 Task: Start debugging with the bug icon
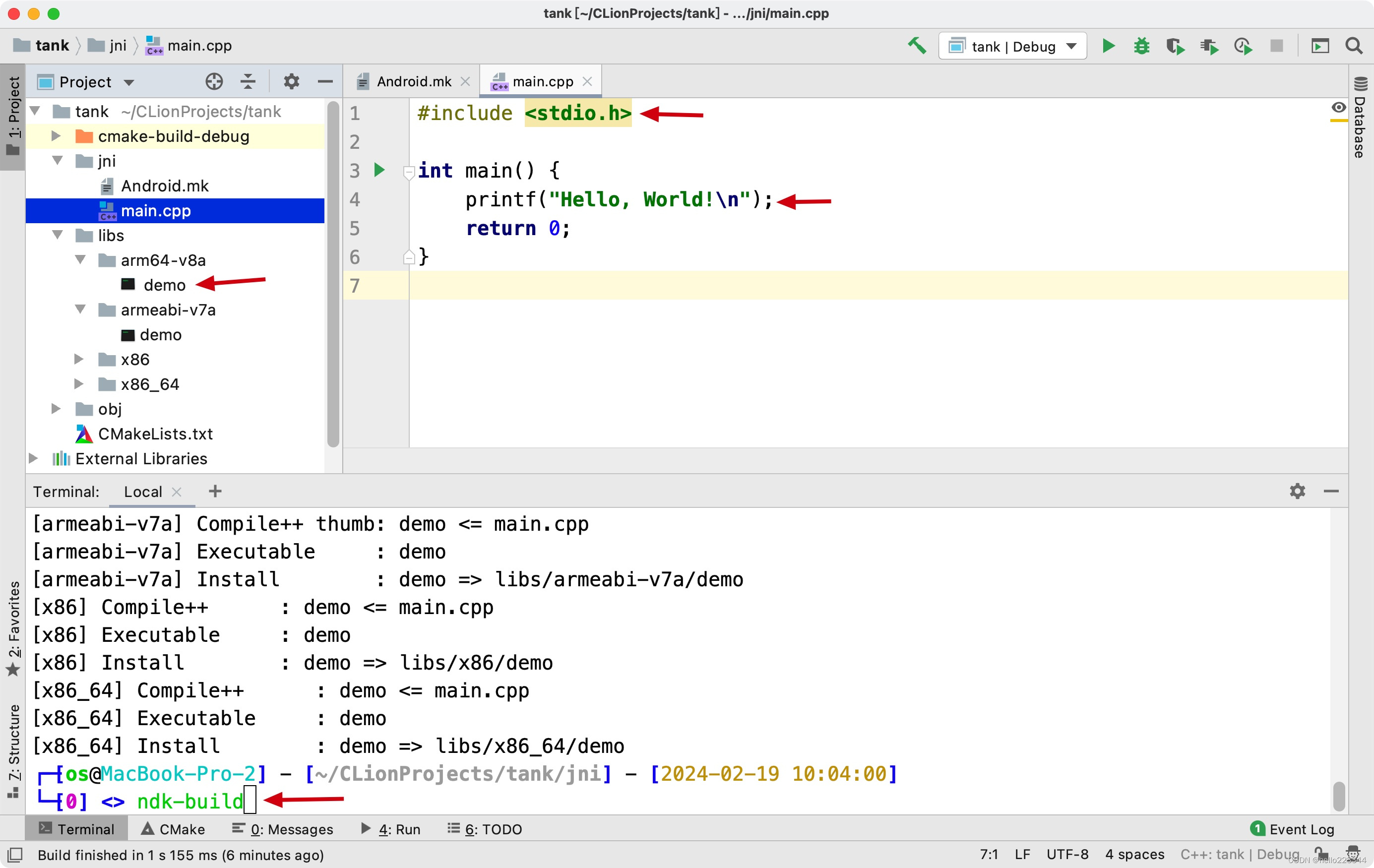(1141, 46)
